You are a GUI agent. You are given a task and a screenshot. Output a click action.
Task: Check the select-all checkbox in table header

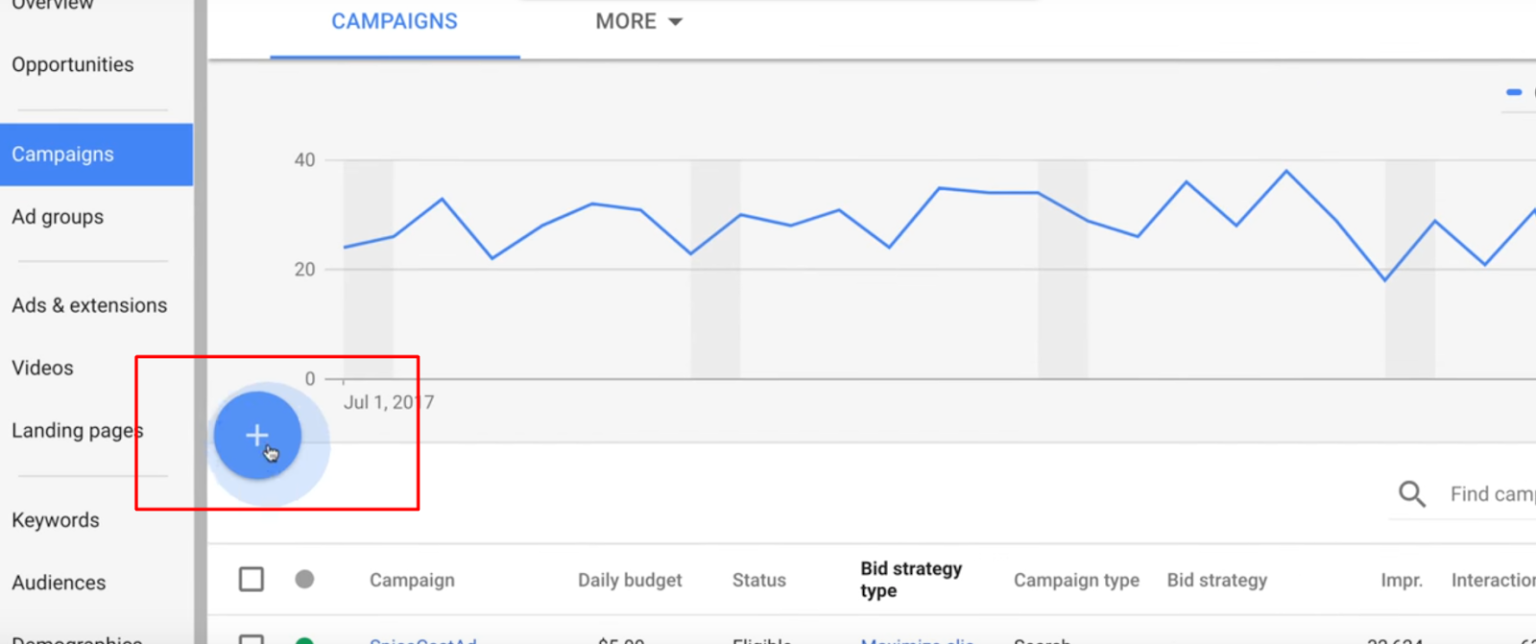click(x=251, y=578)
